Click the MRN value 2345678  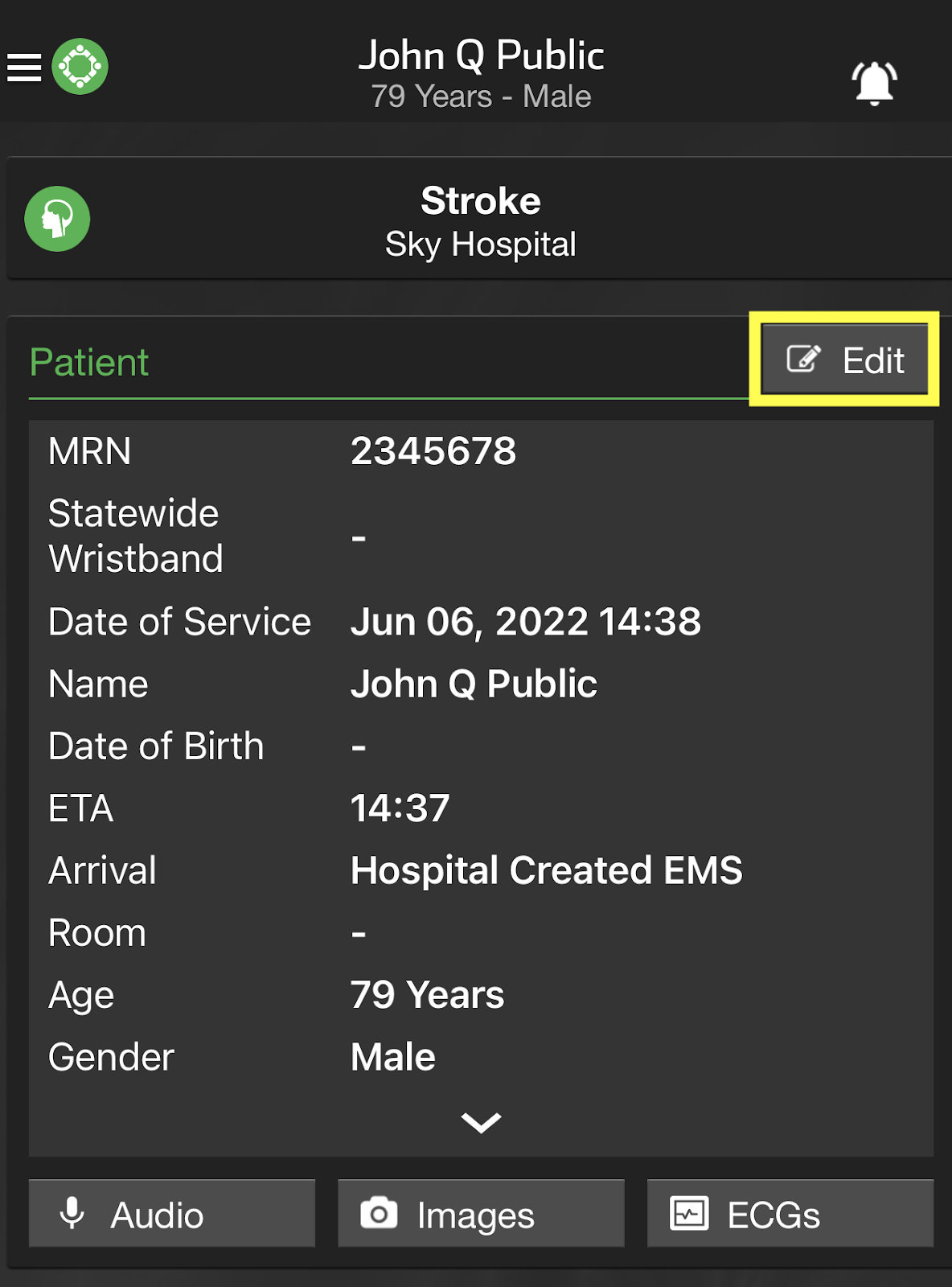(433, 450)
